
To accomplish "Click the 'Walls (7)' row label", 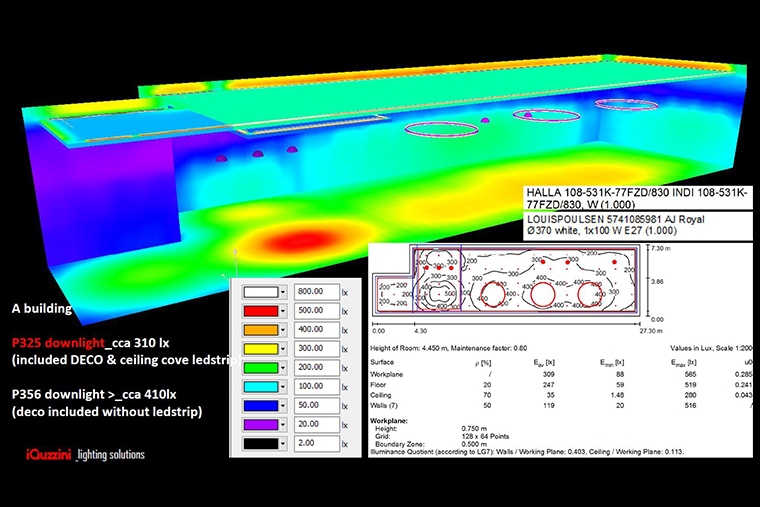I will pyautogui.click(x=383, y=405).
